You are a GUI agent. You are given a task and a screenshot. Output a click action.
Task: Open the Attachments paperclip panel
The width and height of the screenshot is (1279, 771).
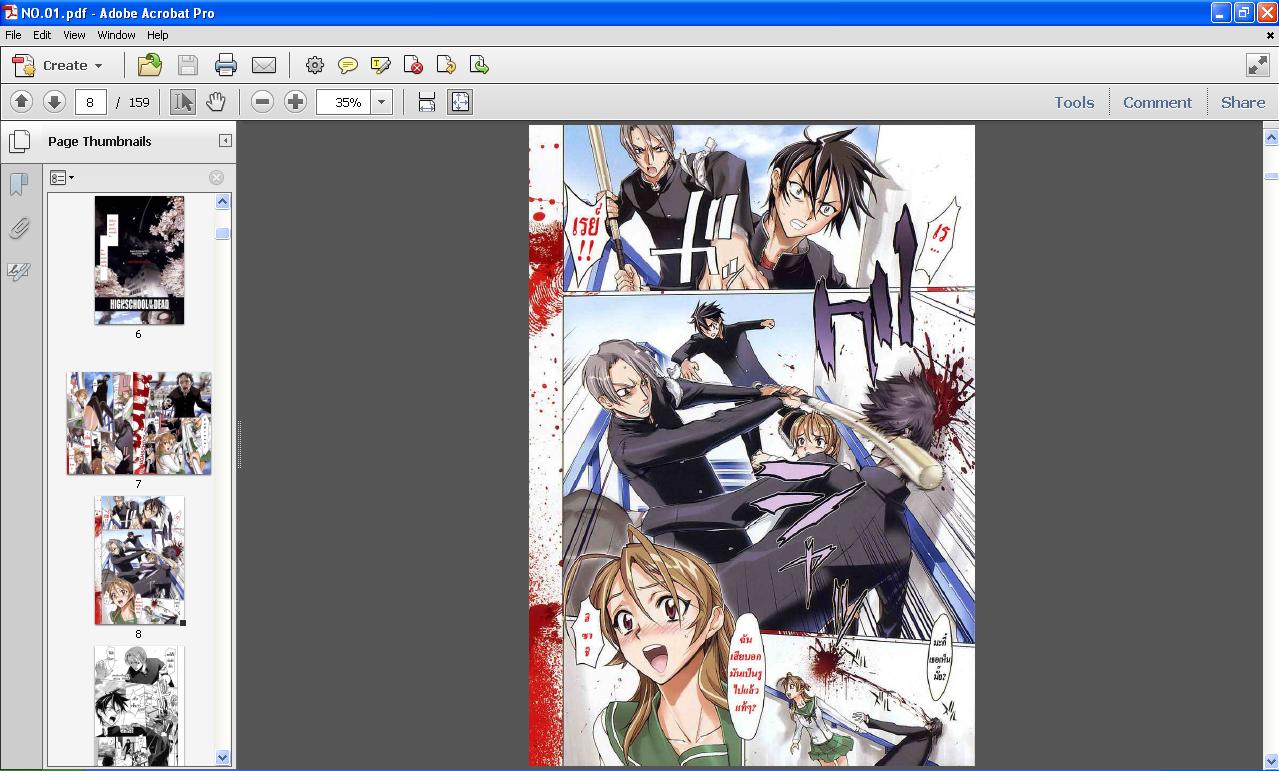coord(19,229)
